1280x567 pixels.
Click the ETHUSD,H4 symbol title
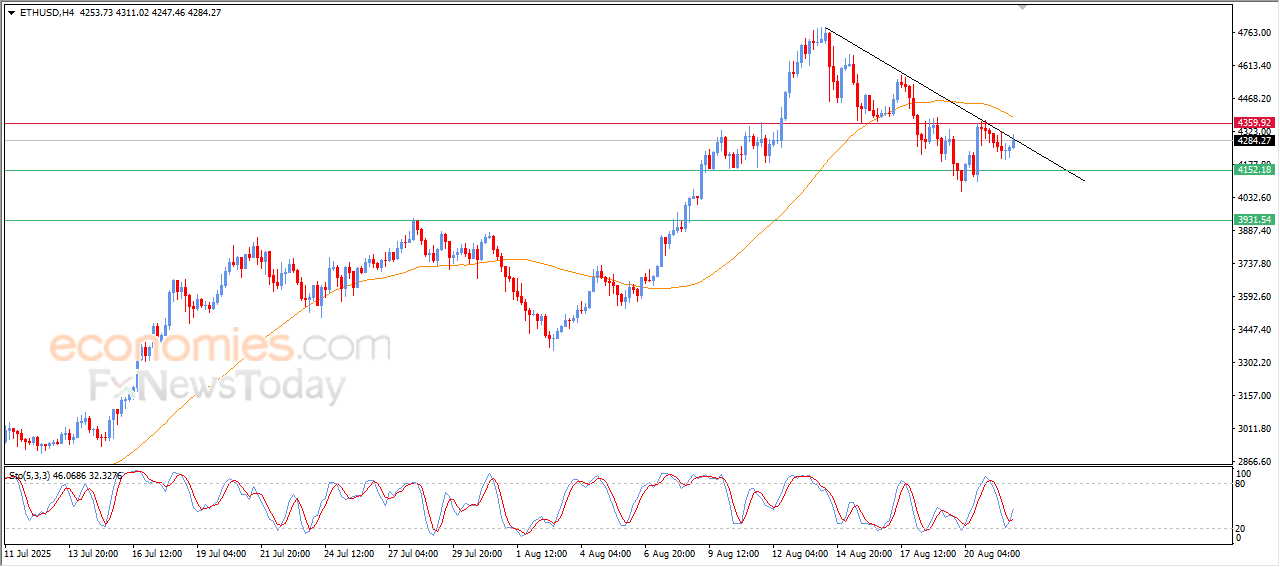click(46, 13)
